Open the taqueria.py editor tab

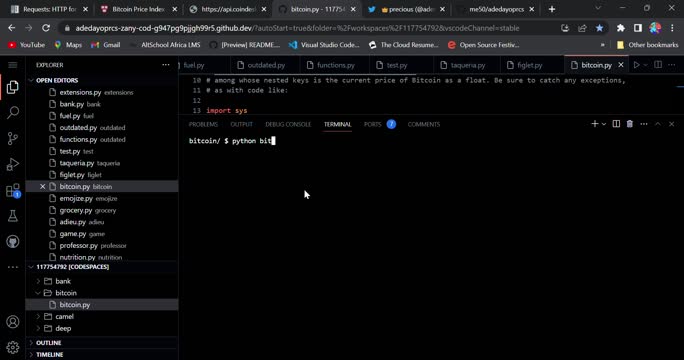467,65
